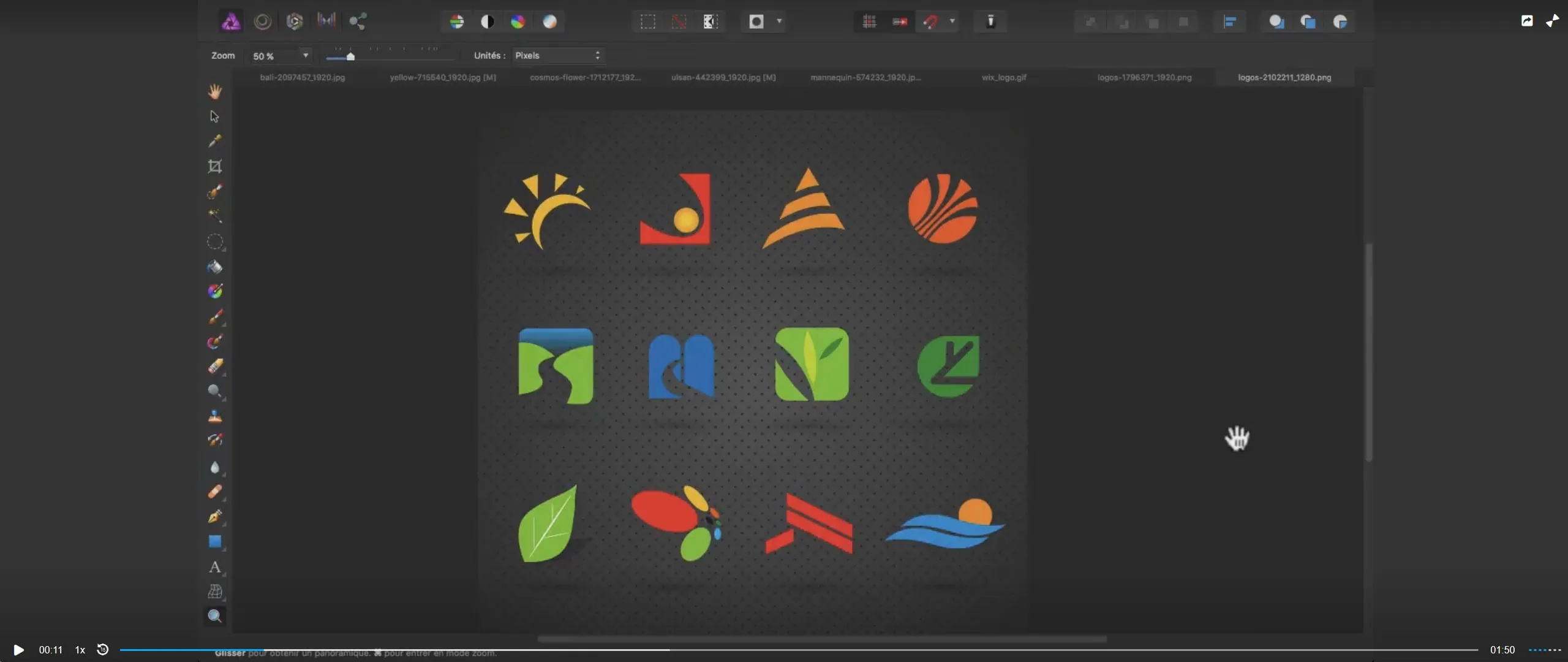This screenshot has width=1568, height=662.
Task: Select the Pen tool
Action: click(x=214, y=517)
